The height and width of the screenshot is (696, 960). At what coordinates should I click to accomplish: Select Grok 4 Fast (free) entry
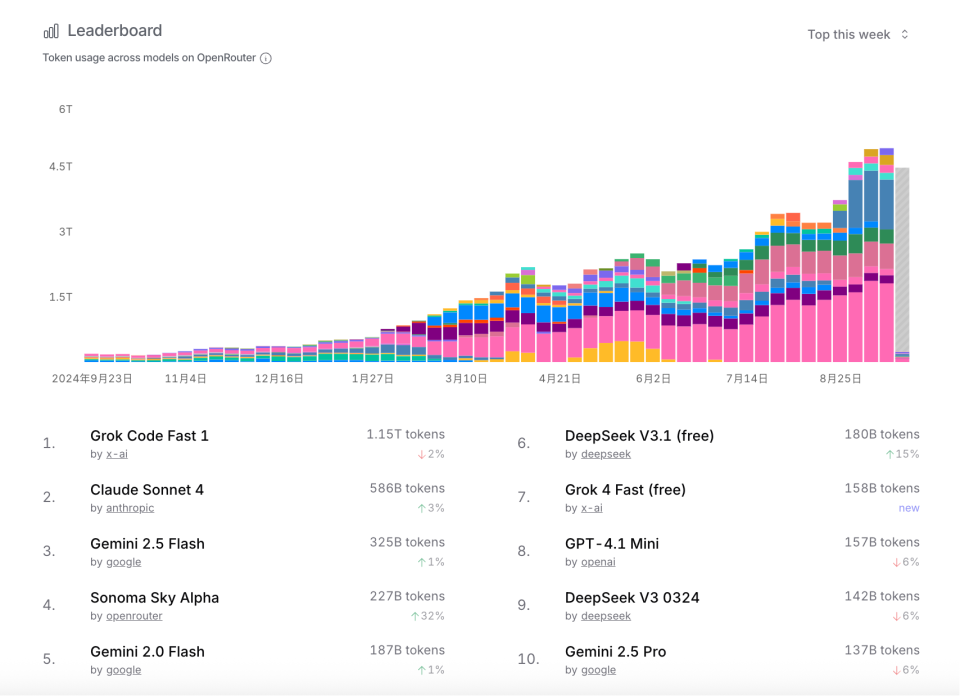click(625, 490)
